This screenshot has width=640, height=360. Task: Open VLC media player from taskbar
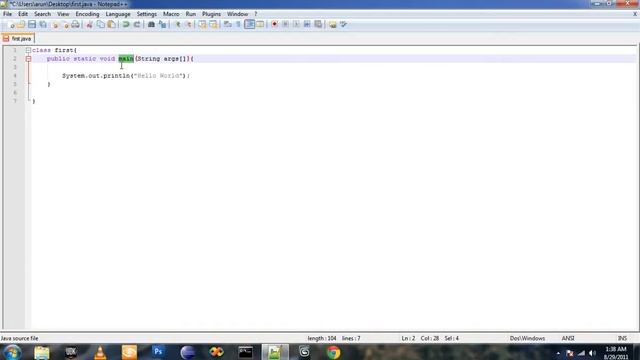(x=100, y=353)
